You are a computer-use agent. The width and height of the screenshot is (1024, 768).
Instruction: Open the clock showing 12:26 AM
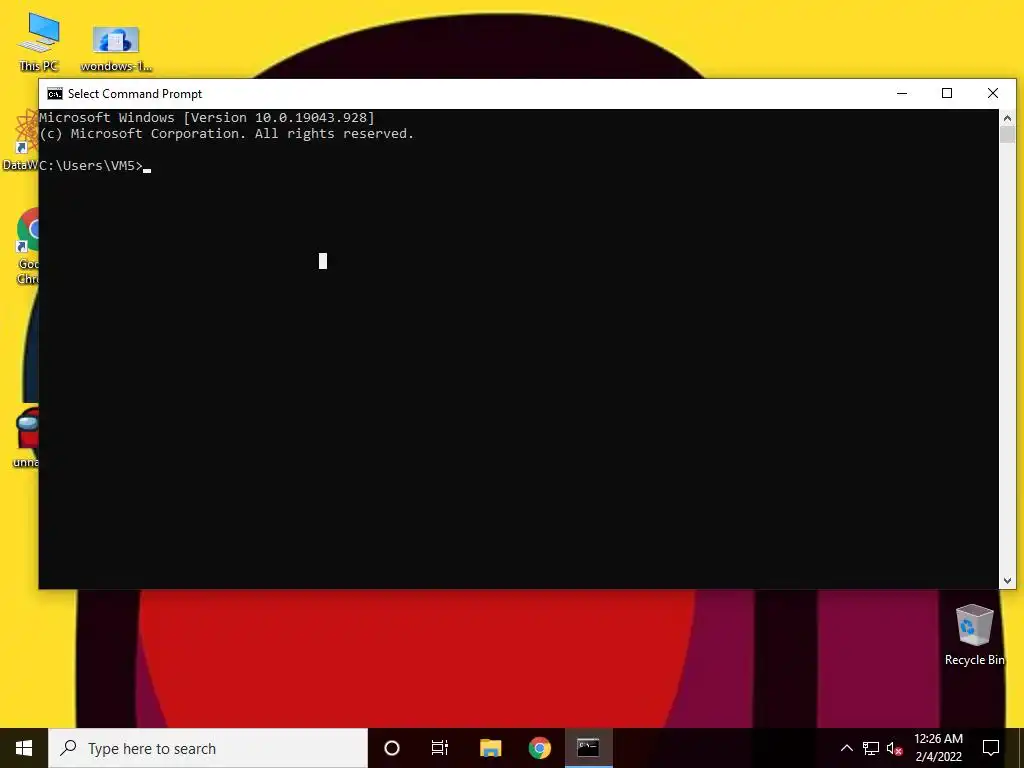tap(938, 748)
